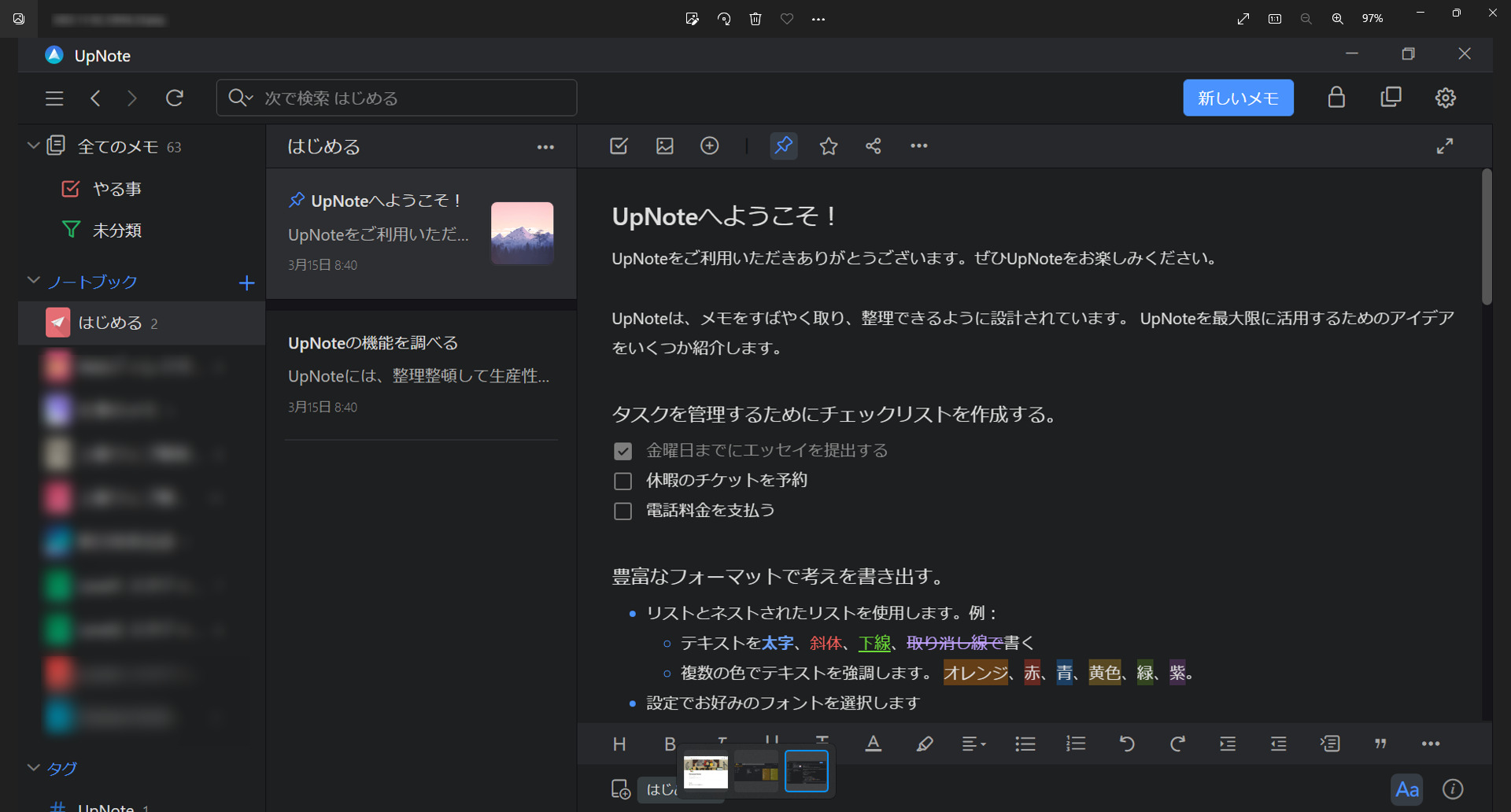
Task: Toggle the Aa formatting bar button
Action: (1407, 789)
